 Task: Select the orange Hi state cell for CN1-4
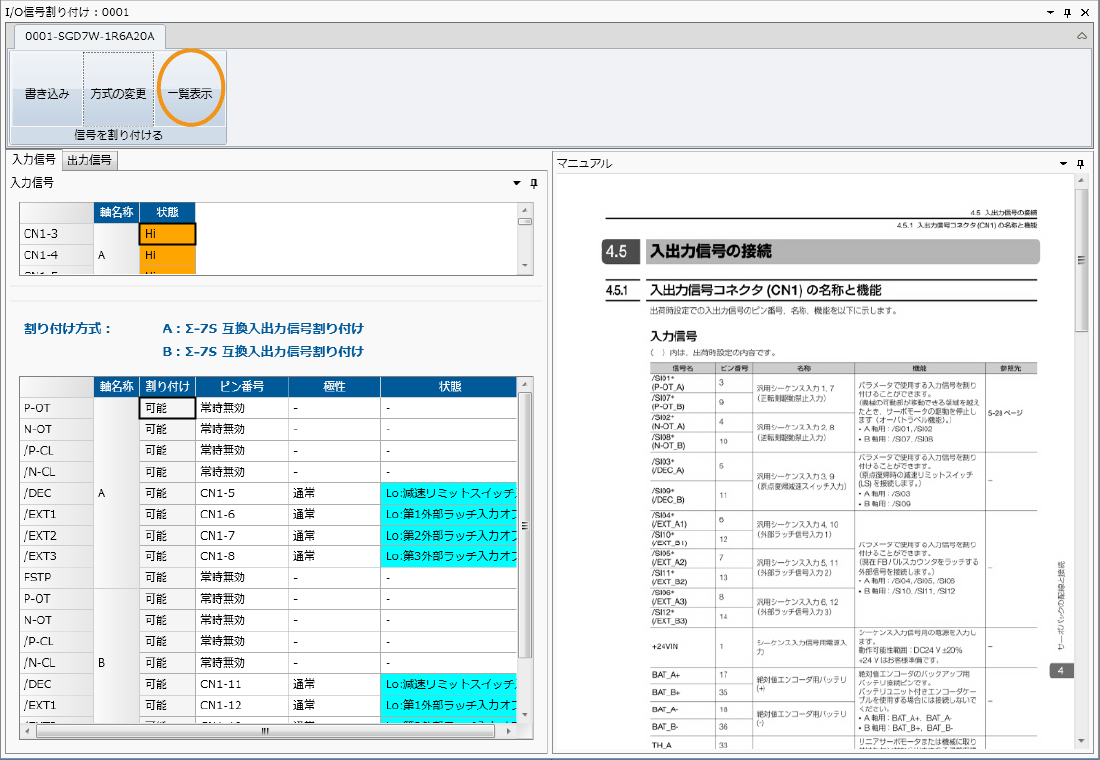click(167, 255)
